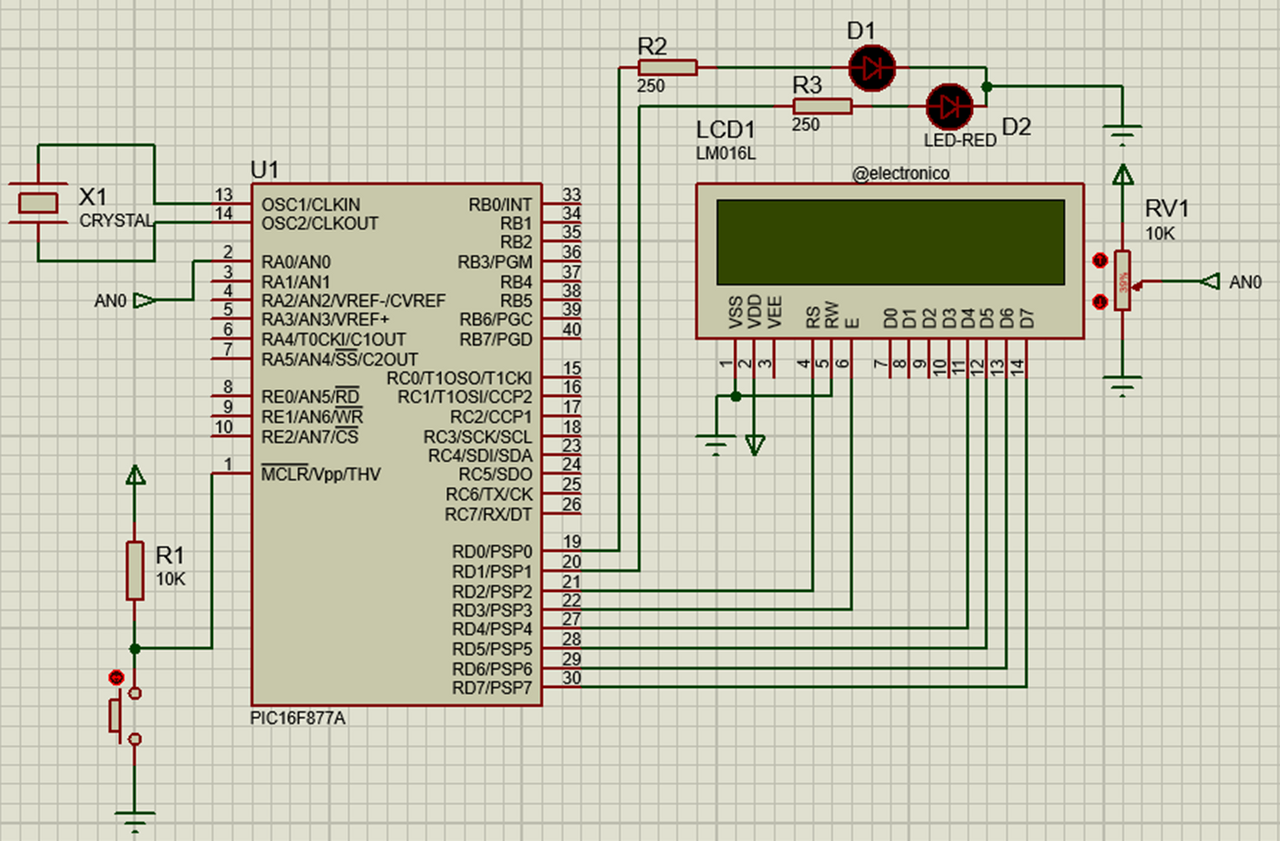Click the PIC16F877A part name text
Image resolution: width=1280 pixels, height=841 pixels.
(299, 718)
